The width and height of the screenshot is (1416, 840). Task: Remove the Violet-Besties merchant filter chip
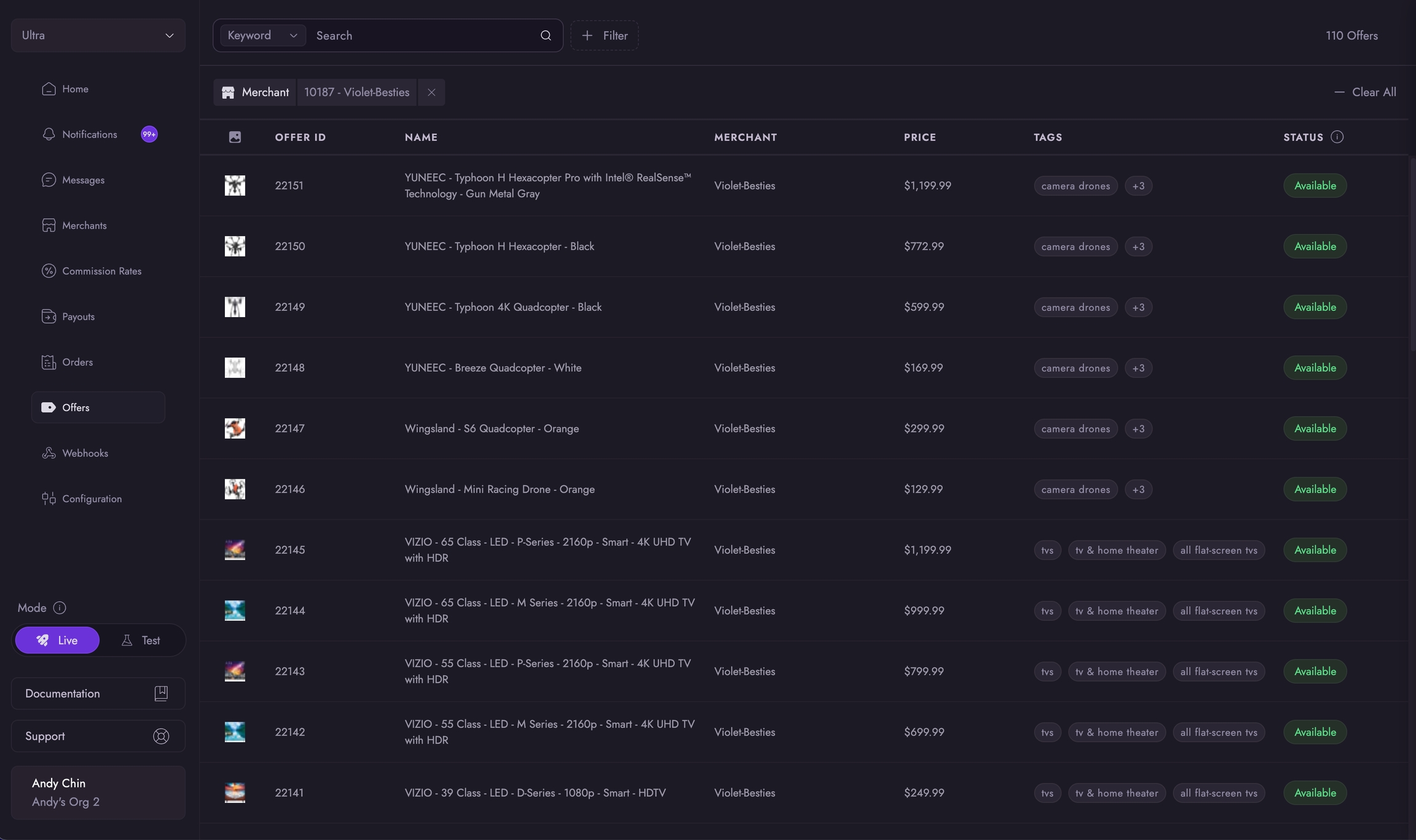431,92
